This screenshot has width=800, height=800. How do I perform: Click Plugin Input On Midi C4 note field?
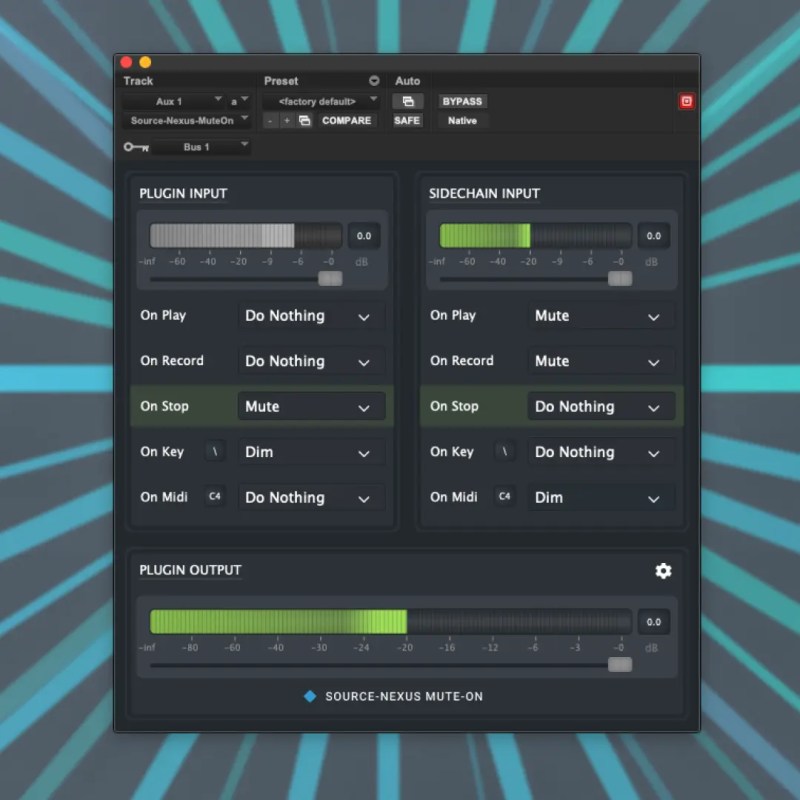pos(215,496)
